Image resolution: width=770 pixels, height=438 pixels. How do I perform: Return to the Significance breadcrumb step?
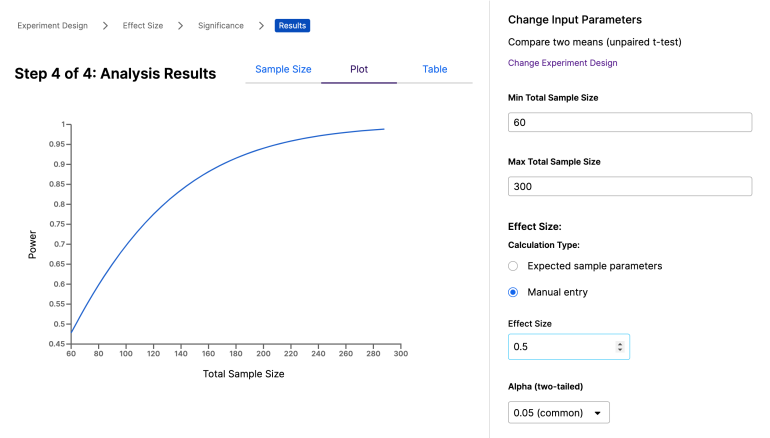pos(219,25)
